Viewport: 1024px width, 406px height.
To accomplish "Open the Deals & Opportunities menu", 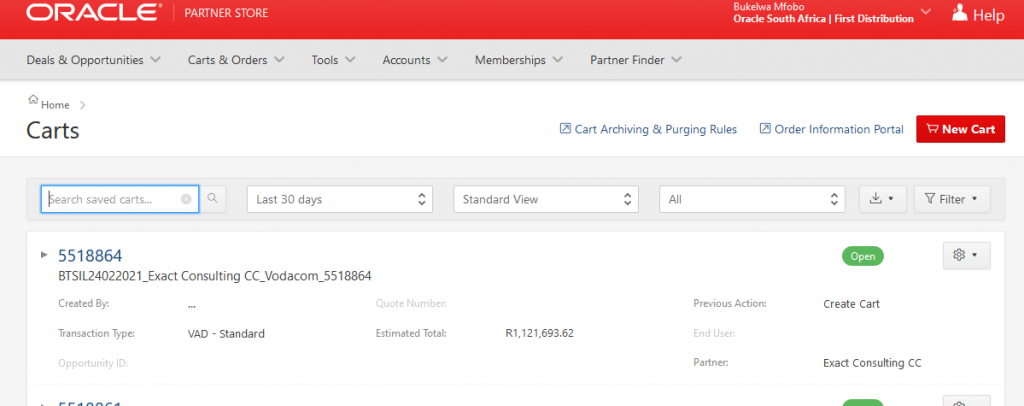I will click(x=94, y=60).
